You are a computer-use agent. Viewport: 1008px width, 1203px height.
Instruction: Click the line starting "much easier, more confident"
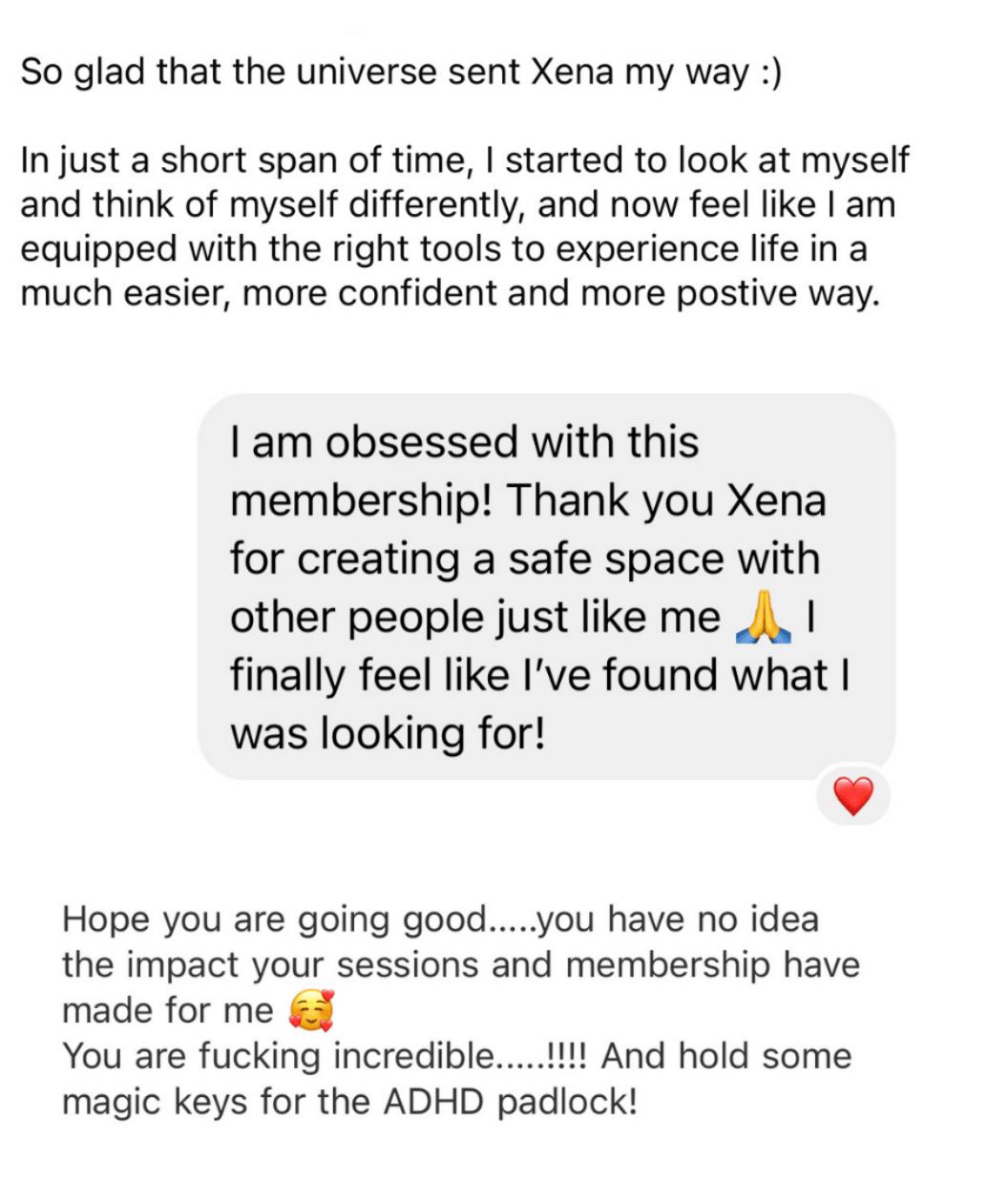click(x=449, y=293)
